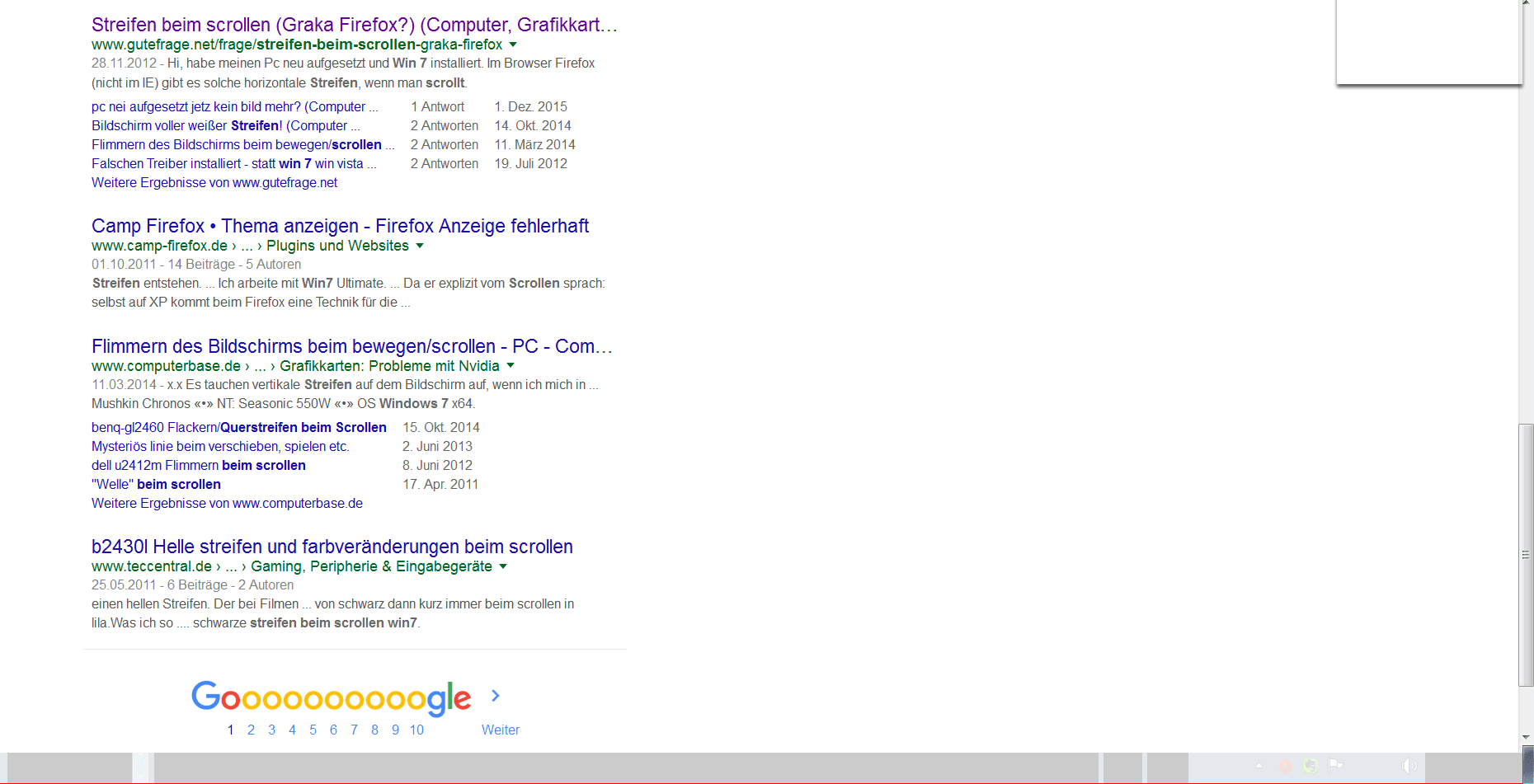This screenshot has width=1534, height=784.
Task: Click the date '2. Juni 2013'
Action: 437,446
